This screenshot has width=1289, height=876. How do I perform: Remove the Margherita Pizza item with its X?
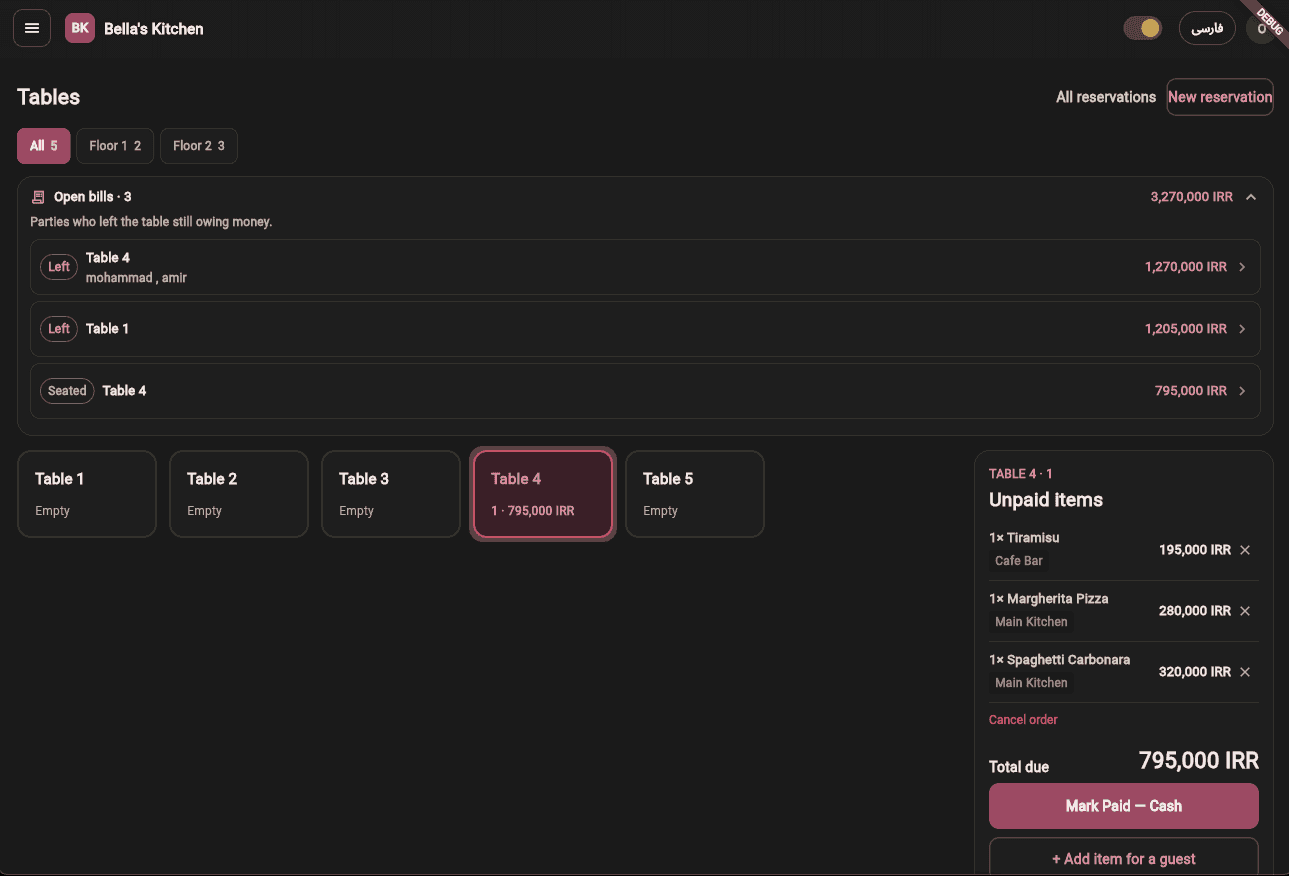point(1245,611)
